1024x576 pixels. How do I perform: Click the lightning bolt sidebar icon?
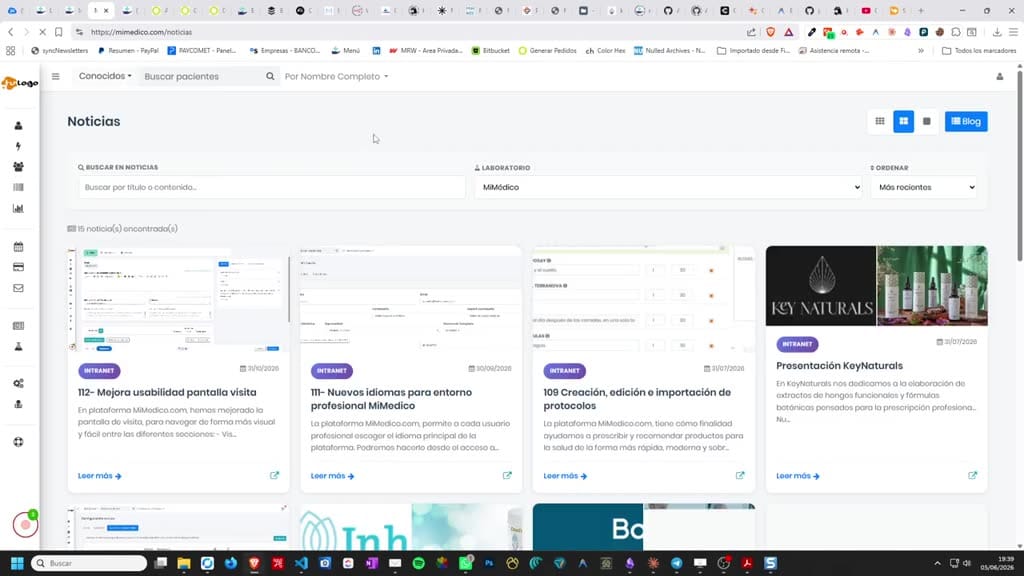pos(18,146)
